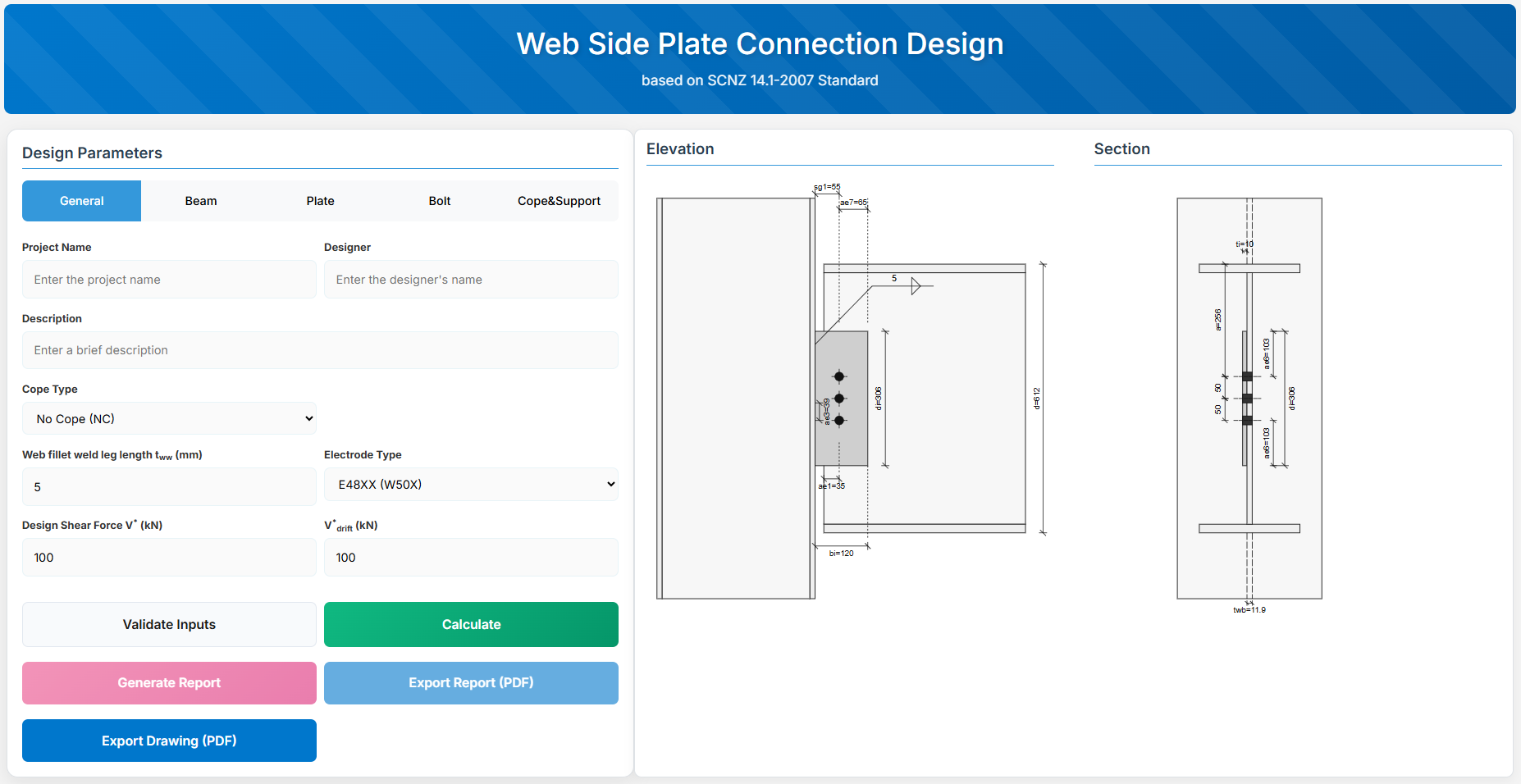This screenshot has width=1521, height=784.
Task: Open the Electrode Type dropdown
Action: pos(471,484)
